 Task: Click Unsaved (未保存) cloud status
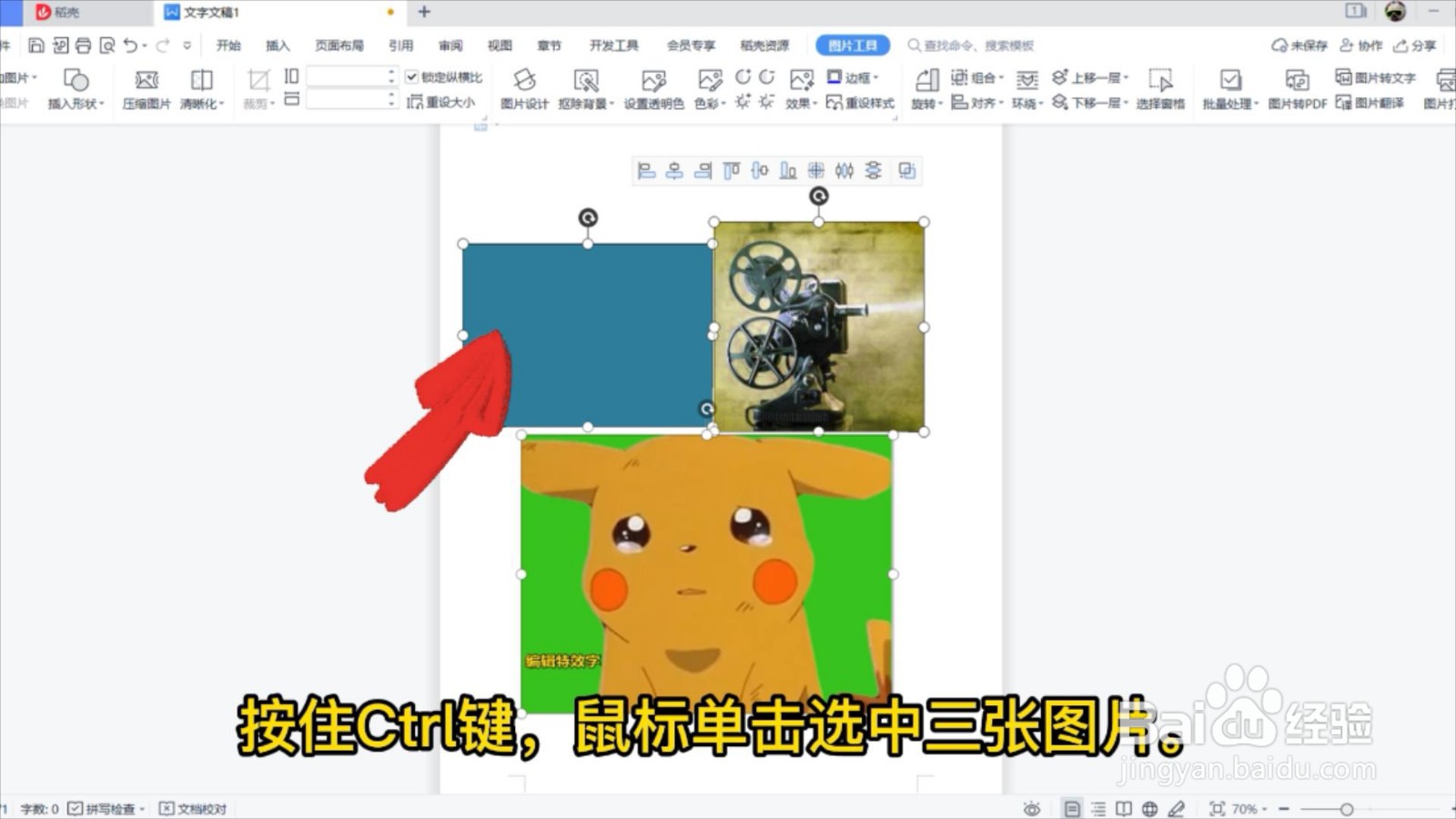click(1299, 45)
